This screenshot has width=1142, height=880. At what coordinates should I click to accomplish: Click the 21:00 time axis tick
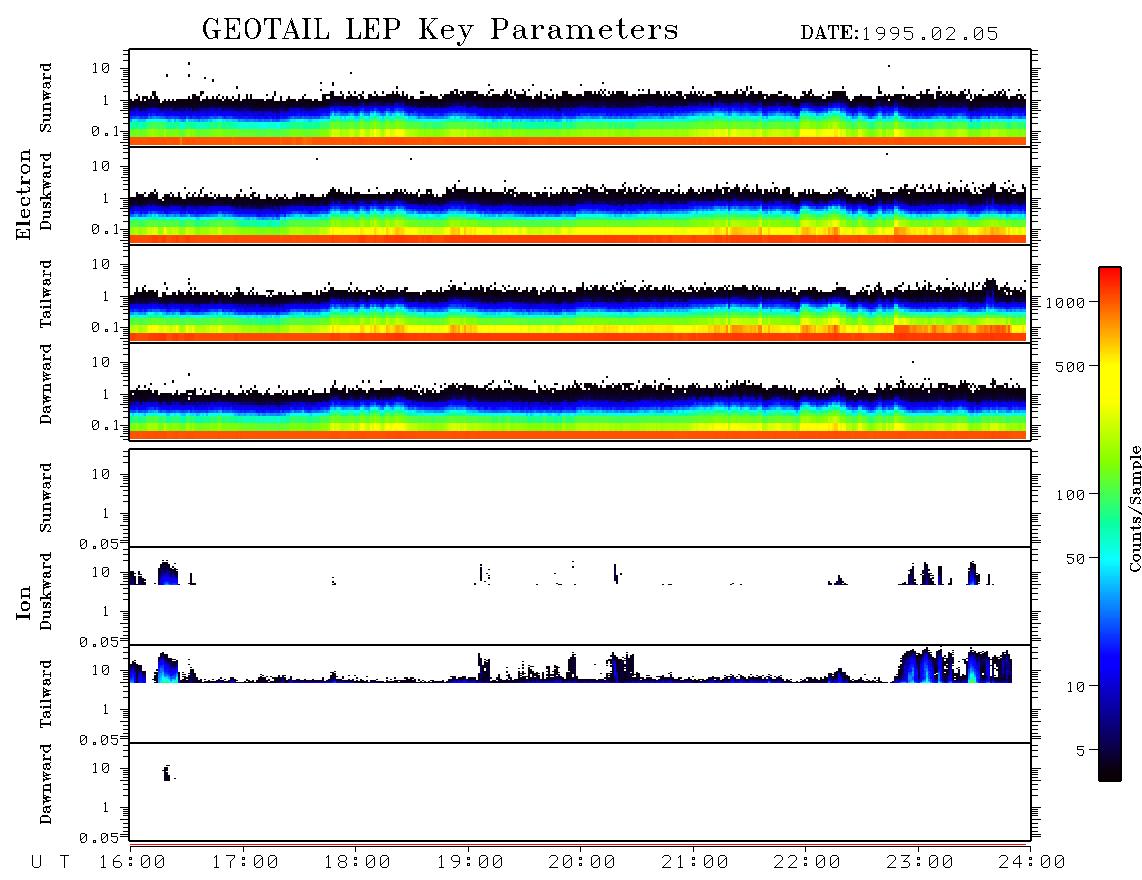(x=694, y=862)
